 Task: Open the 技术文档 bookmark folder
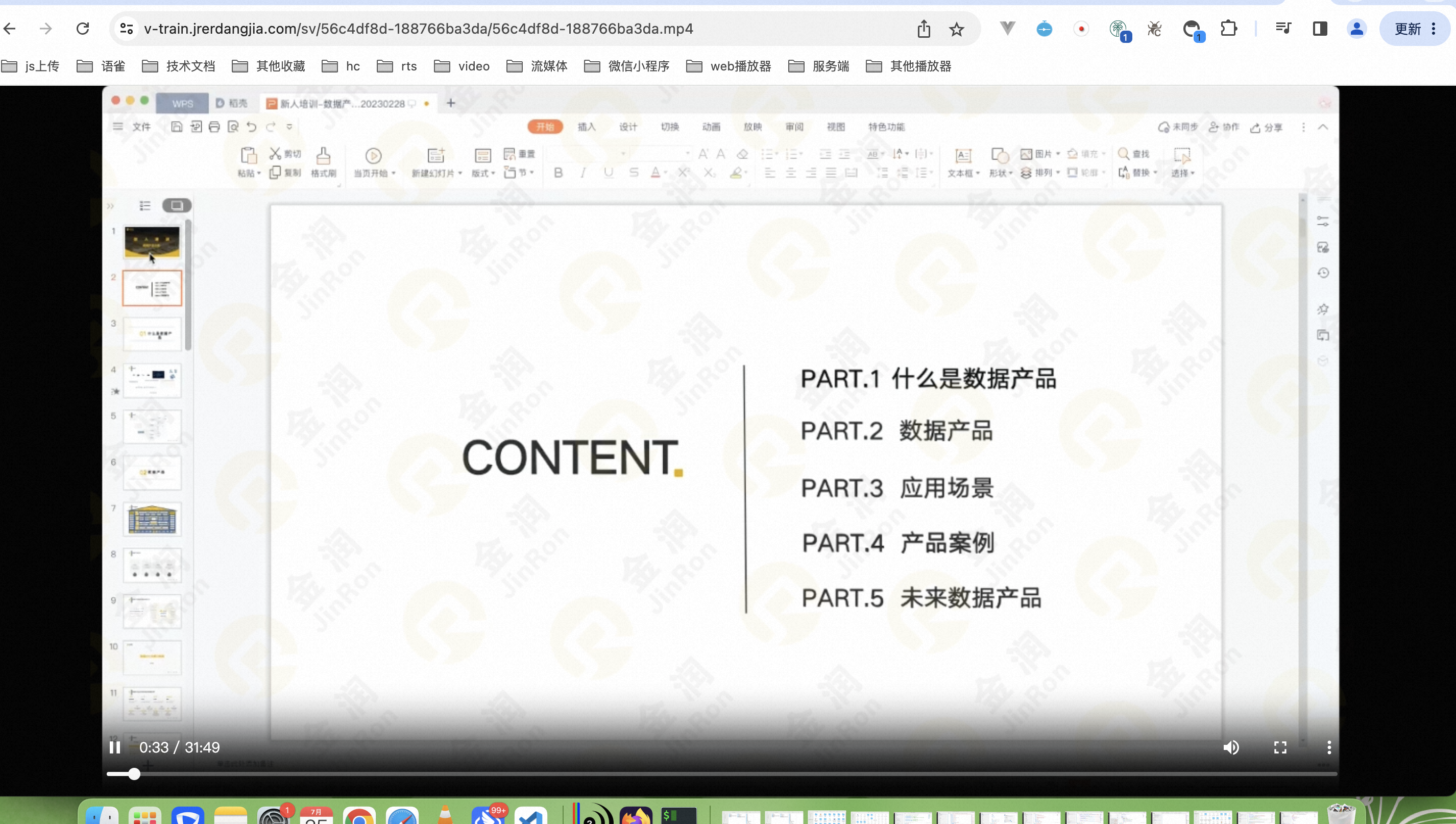pos(178,66)
